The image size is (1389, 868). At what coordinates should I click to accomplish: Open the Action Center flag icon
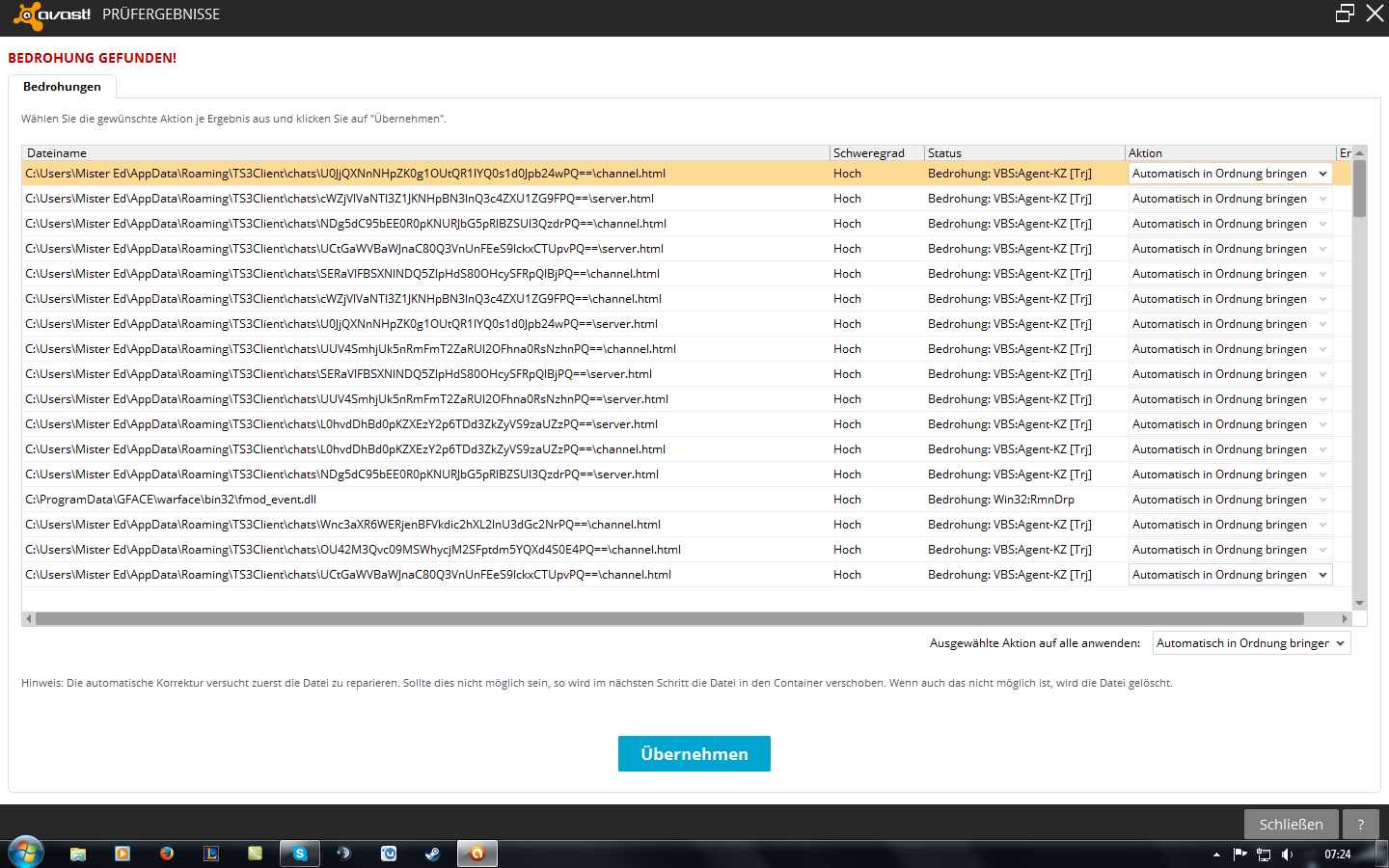pyautogui.click(x=1239, y=854)
